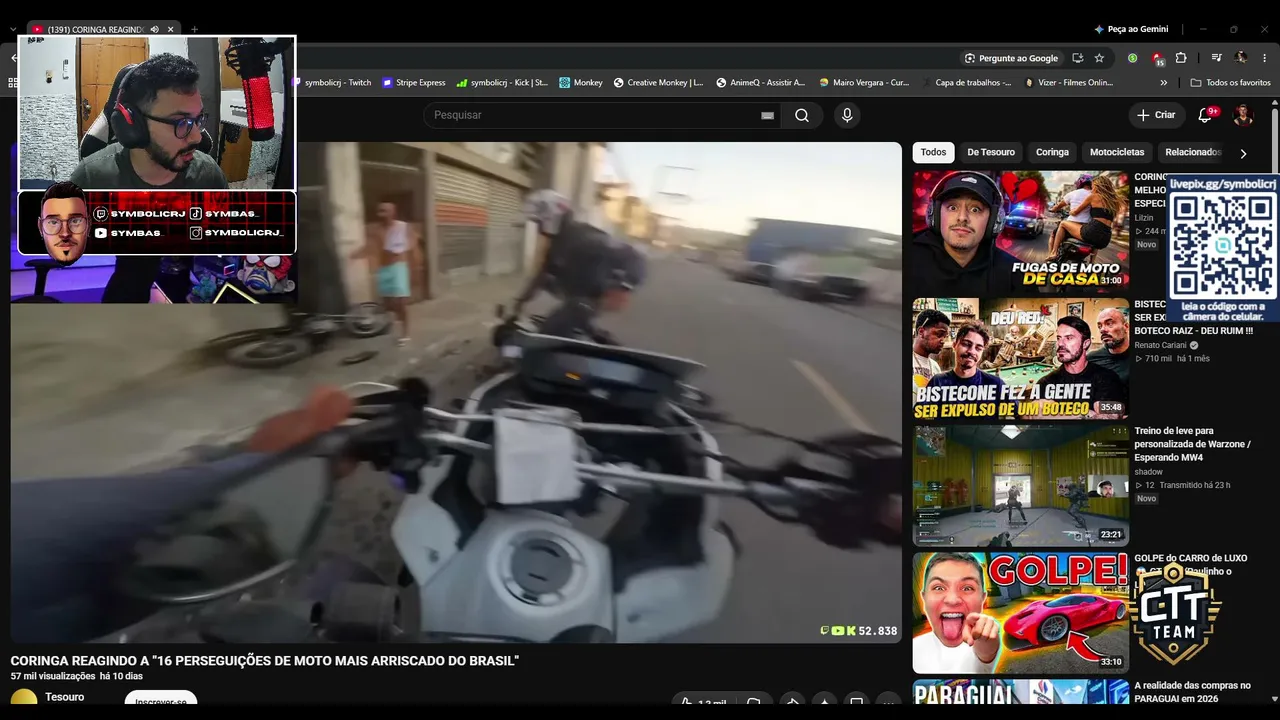Open the Chrome extensions puzzle icon
1280x720 pixels.
coord(1181,58)
